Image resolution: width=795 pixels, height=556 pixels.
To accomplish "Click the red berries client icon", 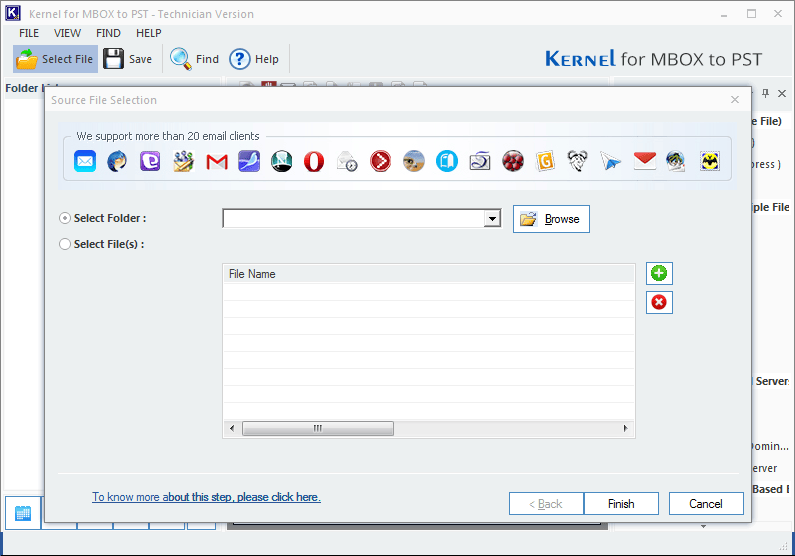I will point(513,161).
